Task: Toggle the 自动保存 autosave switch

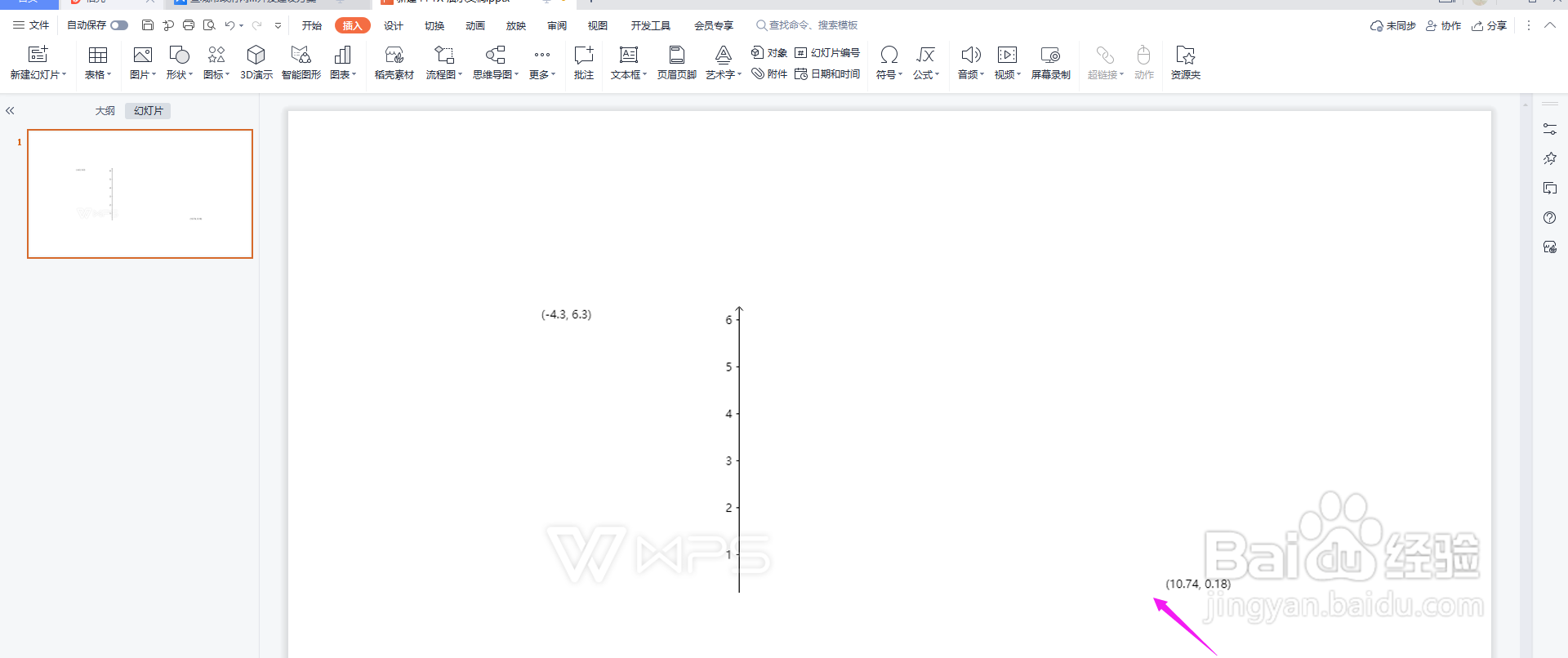Action: click(x=119, y=25)
